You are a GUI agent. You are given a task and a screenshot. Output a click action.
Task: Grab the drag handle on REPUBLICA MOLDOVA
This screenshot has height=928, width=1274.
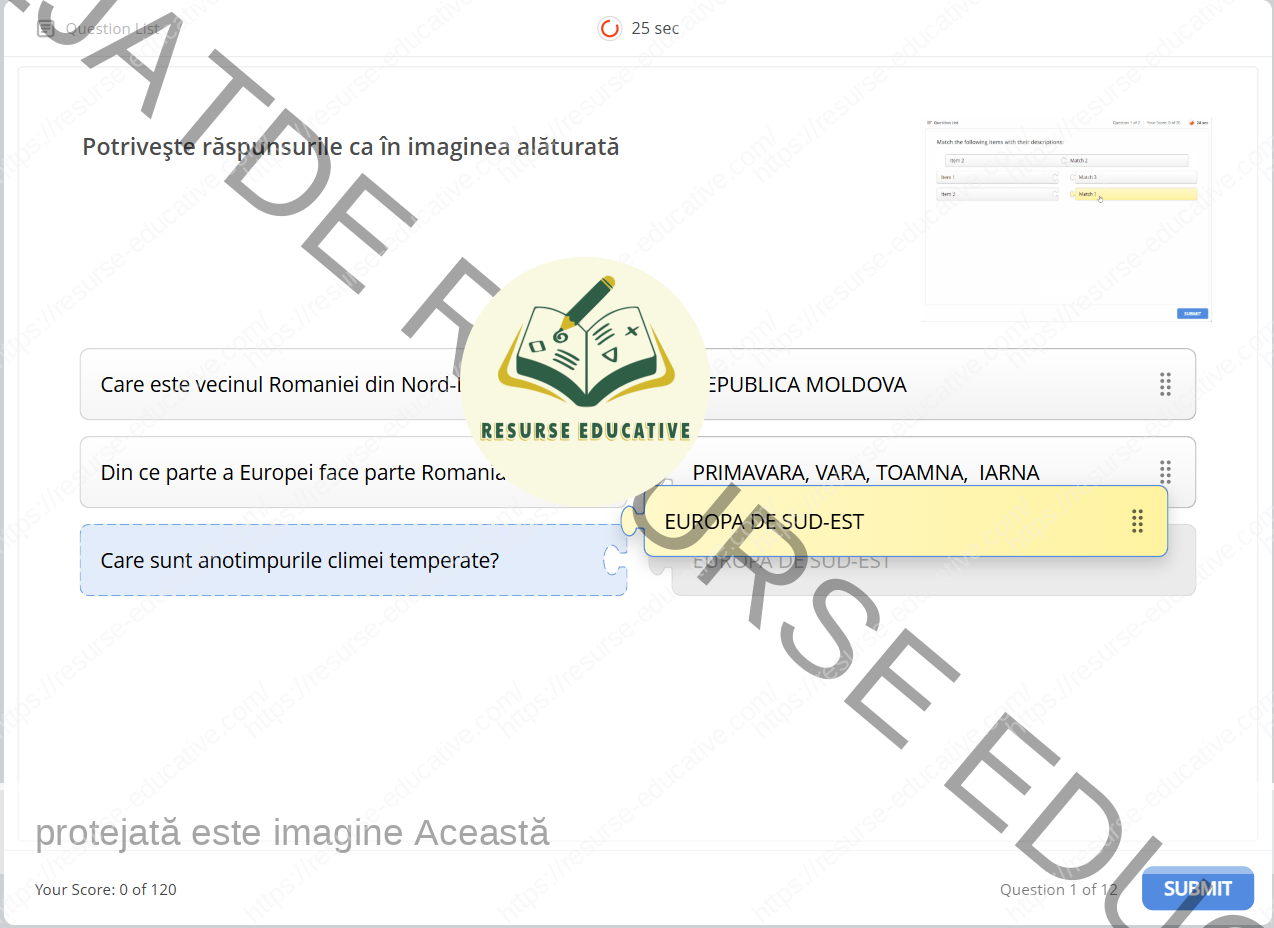(1165, 384)
